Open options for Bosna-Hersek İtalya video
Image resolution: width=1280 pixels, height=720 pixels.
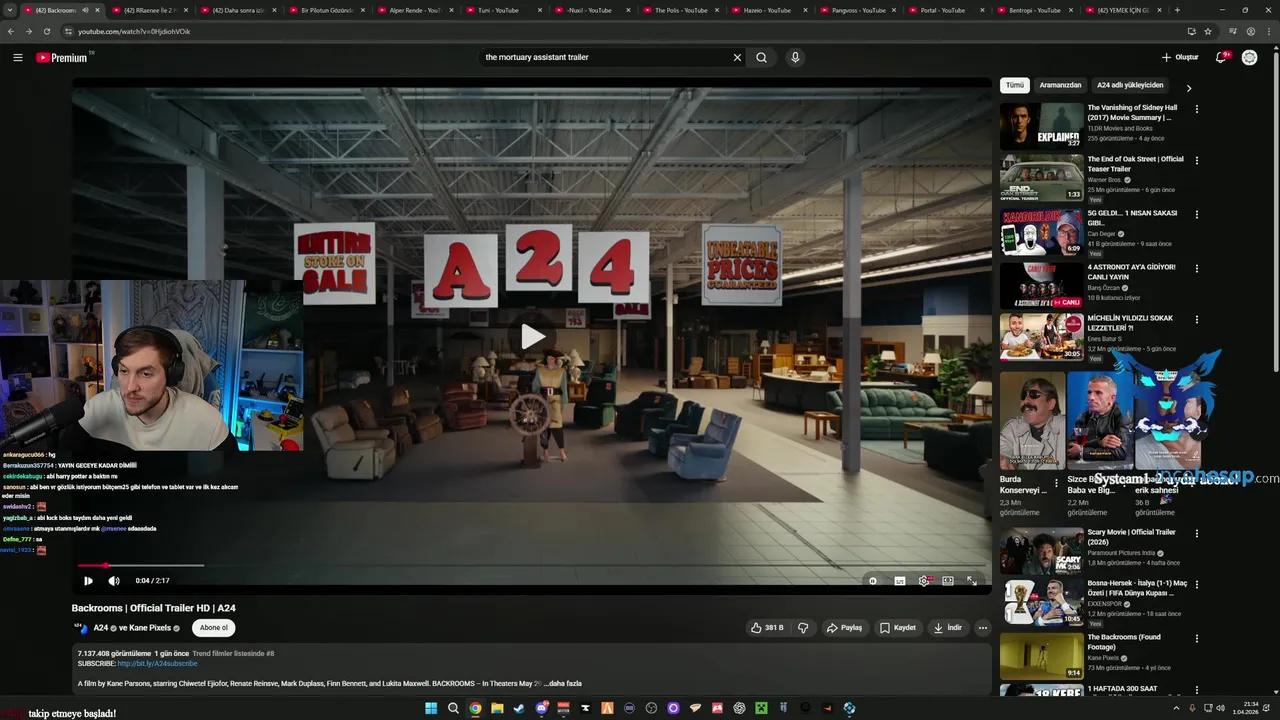coord(1196,584)
